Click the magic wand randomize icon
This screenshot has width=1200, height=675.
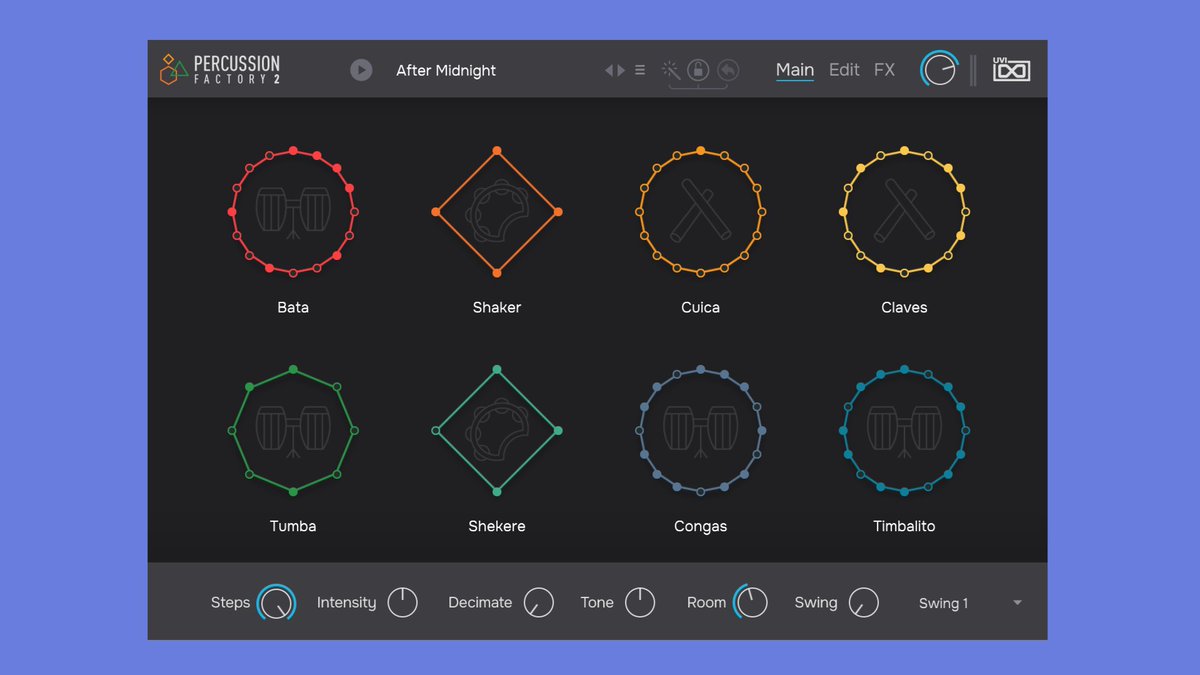[672, 69]
